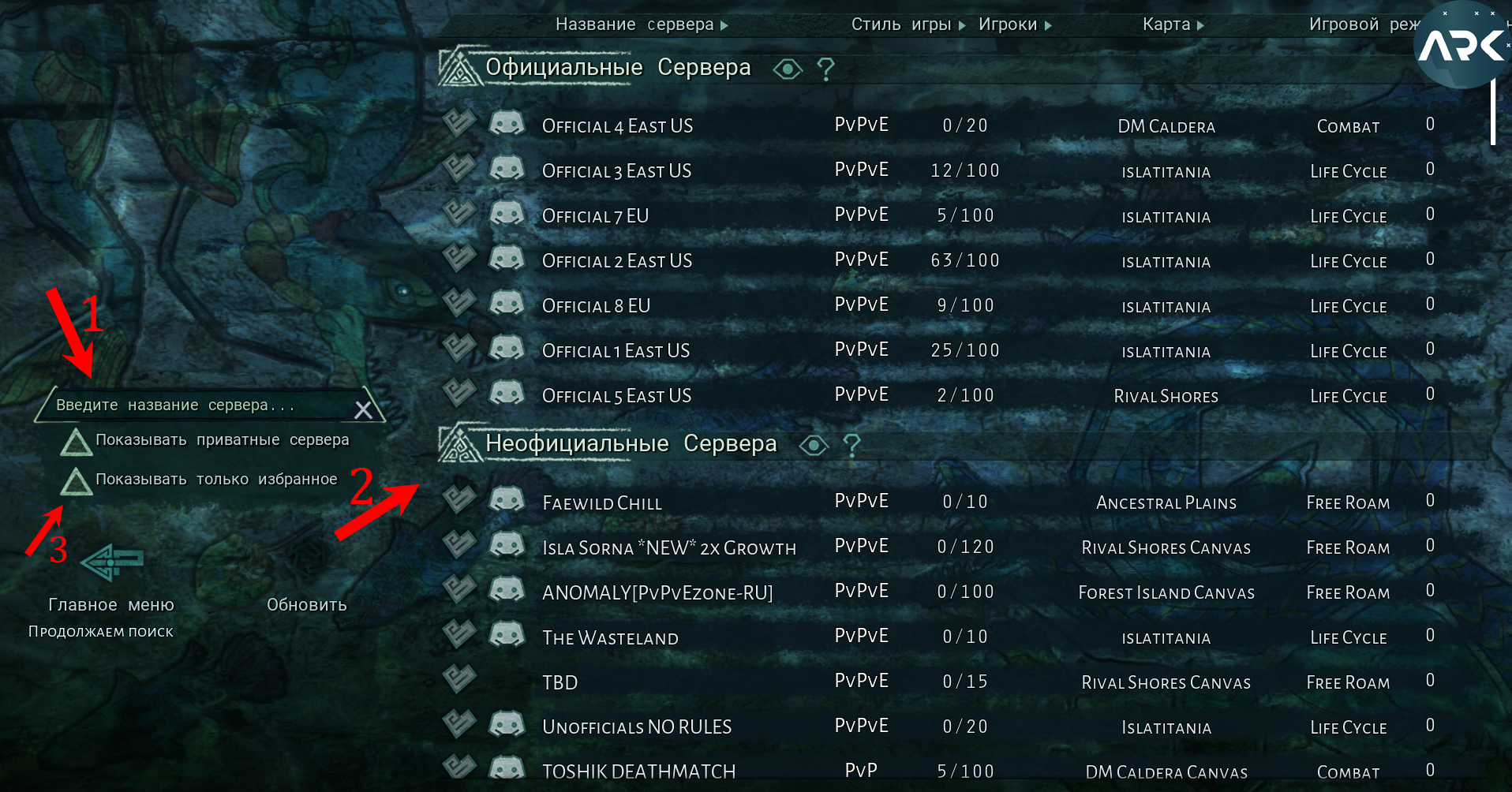This screenshot has width=1512, height=792.
Task: Sort by server name column arrow
Action: coord(724,25)
